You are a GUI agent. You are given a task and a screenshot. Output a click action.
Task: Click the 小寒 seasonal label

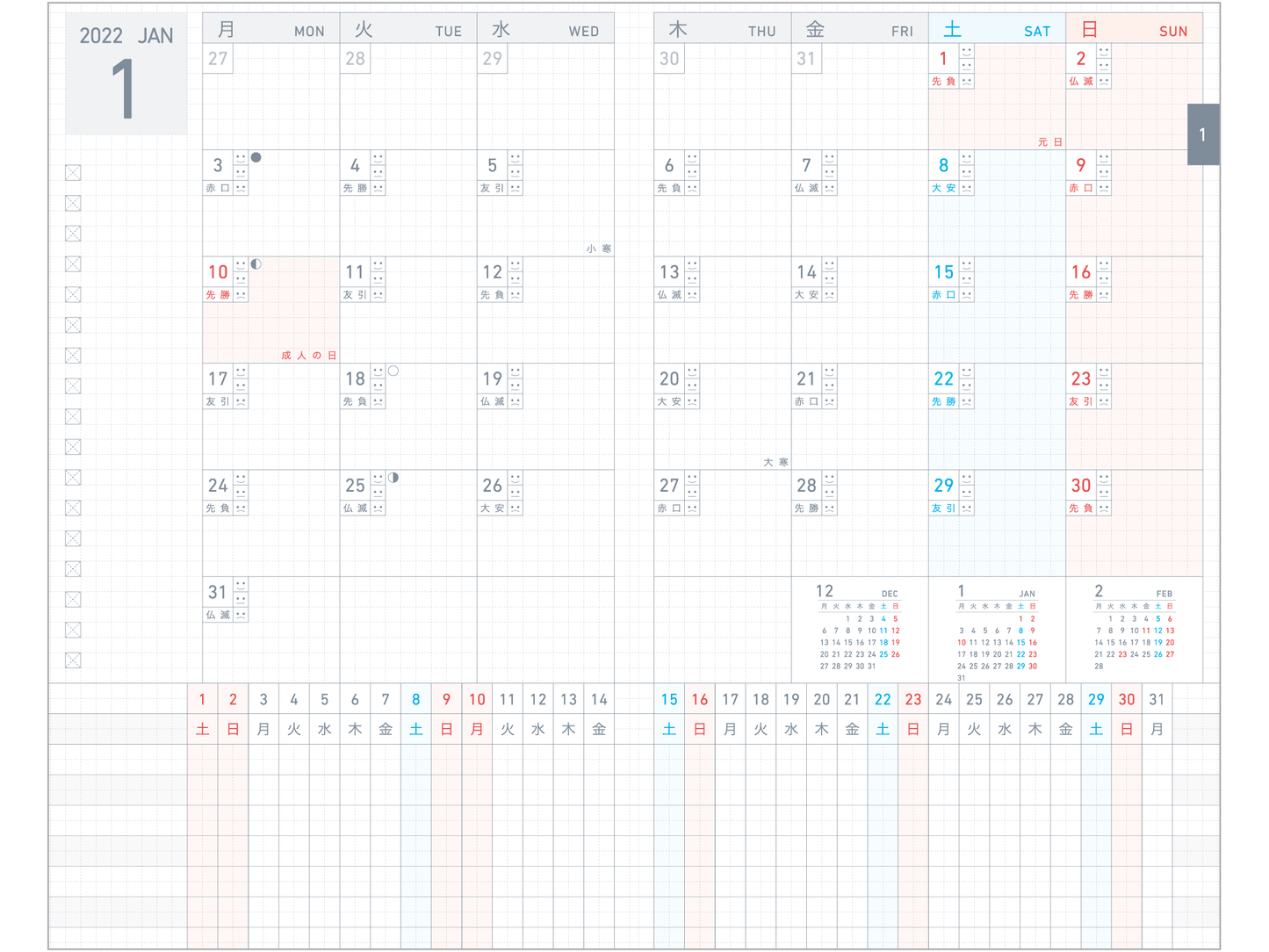pyautogui.click(x=599, y=249)
